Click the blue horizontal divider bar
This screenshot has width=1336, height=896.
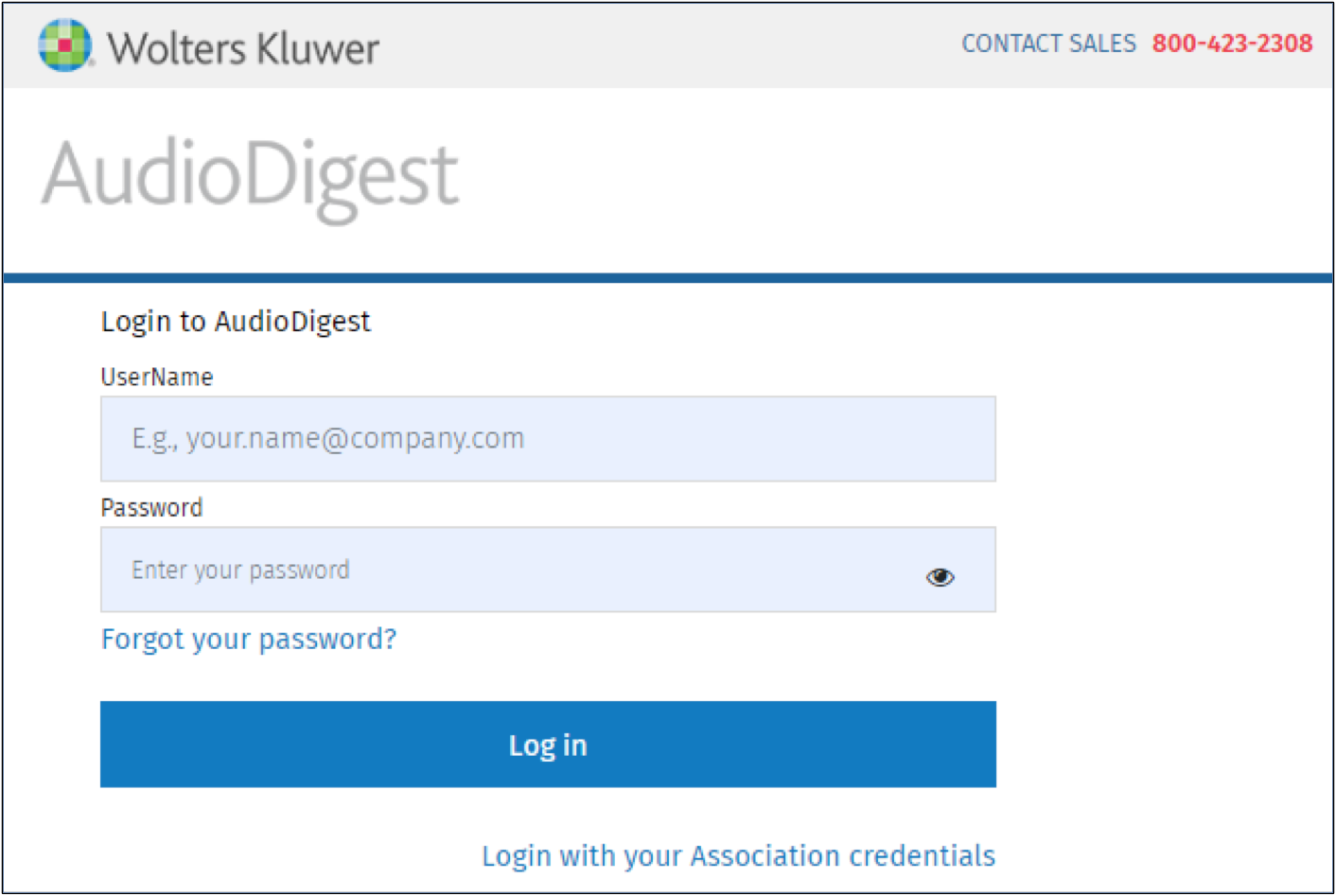(x=668, y=278)
